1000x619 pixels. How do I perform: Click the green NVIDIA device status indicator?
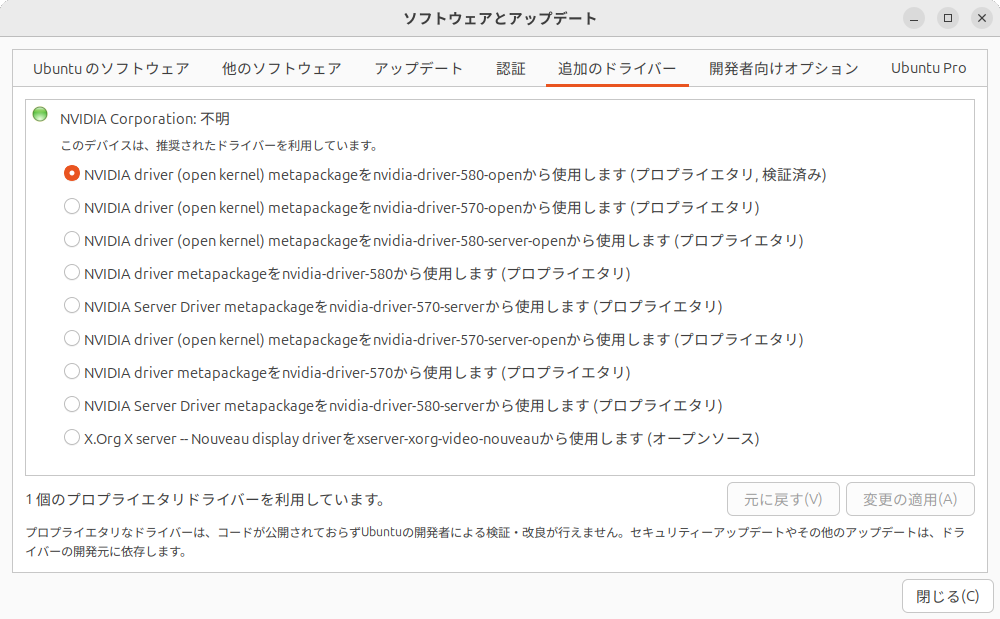[39, 114]
